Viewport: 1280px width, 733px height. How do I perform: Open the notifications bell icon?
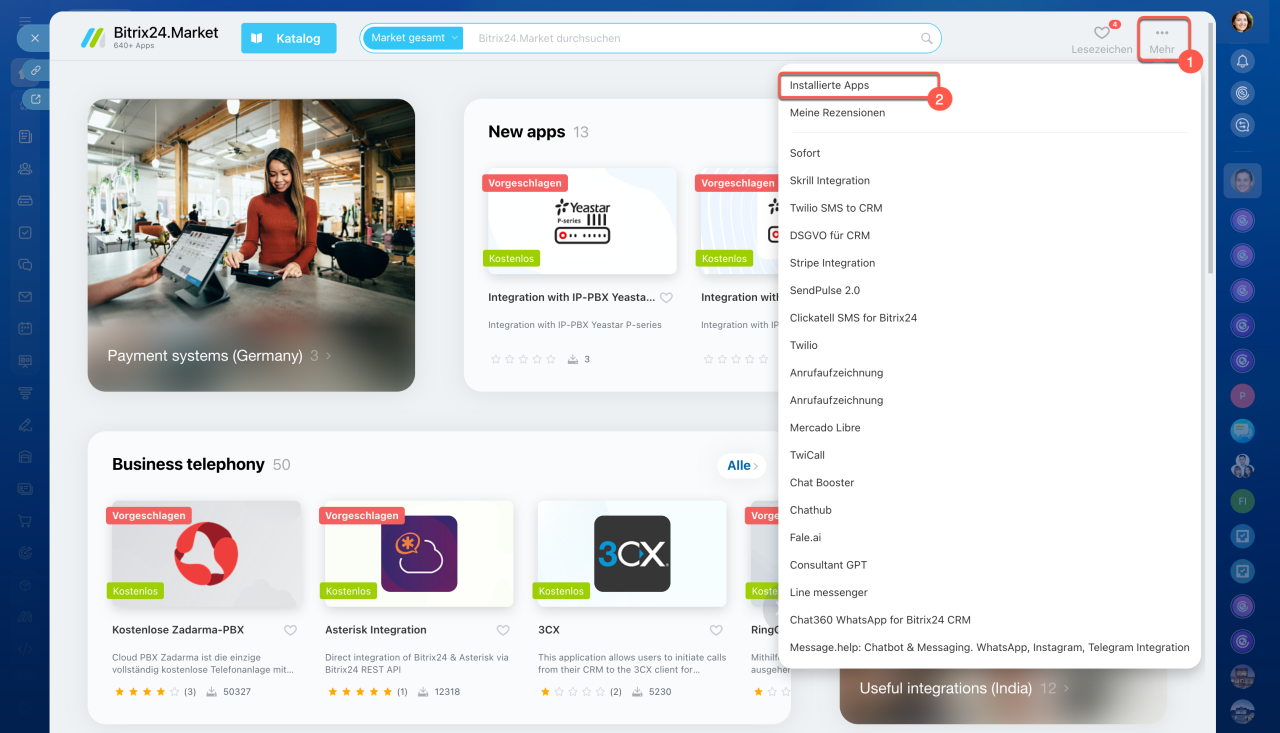click(x=1242, y=62)
